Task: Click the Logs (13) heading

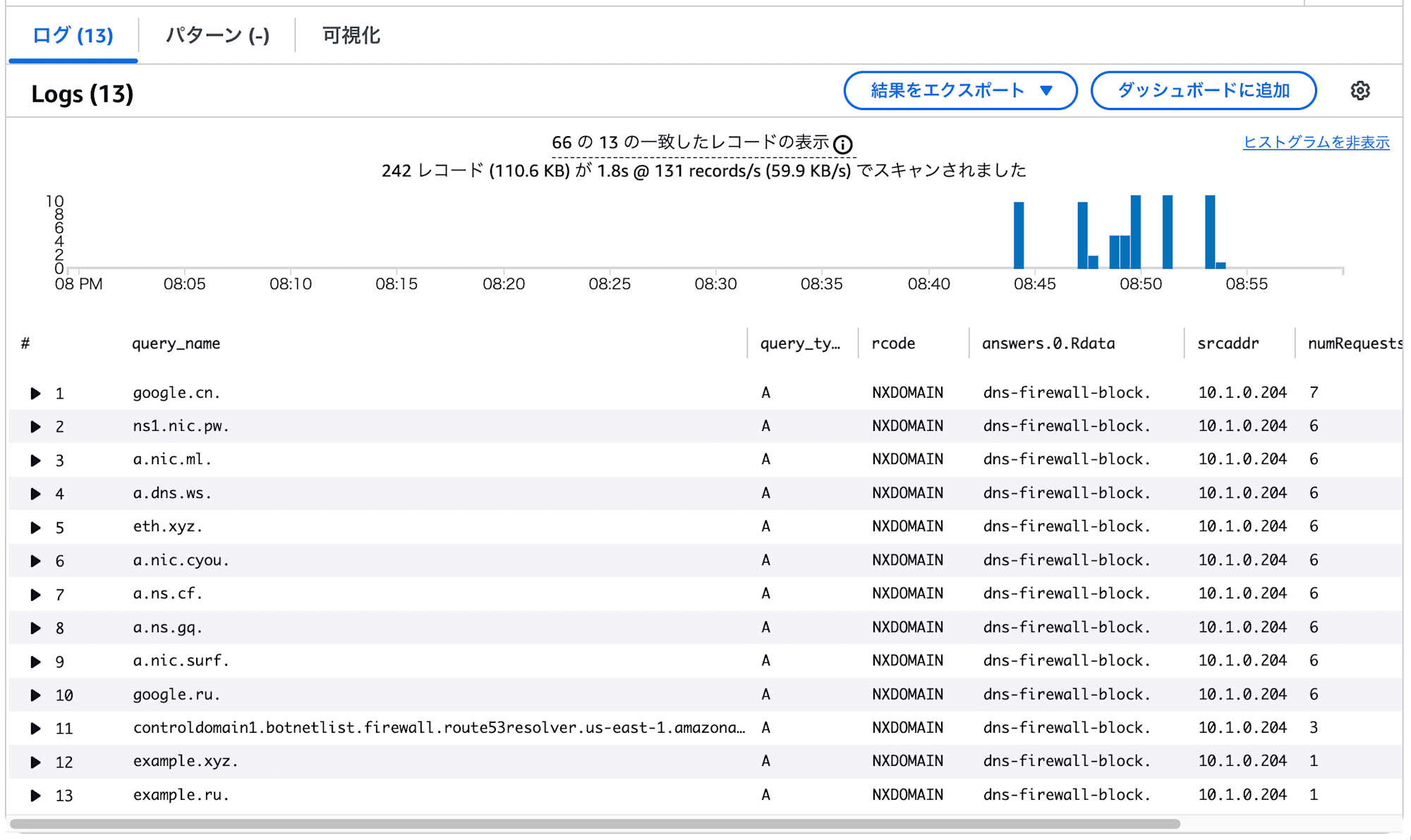Action: 83,94
